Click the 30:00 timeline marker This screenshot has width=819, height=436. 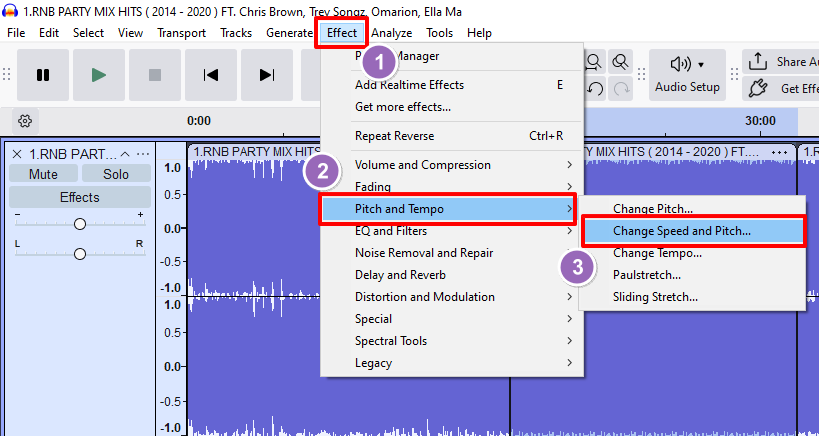pyautogui.click(x=760, y=121)
